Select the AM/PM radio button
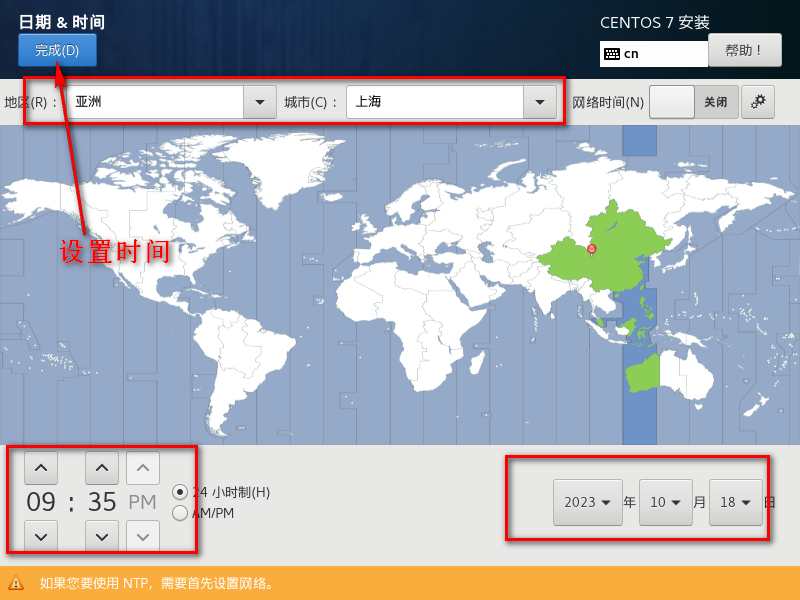 [x=180, y=513]
